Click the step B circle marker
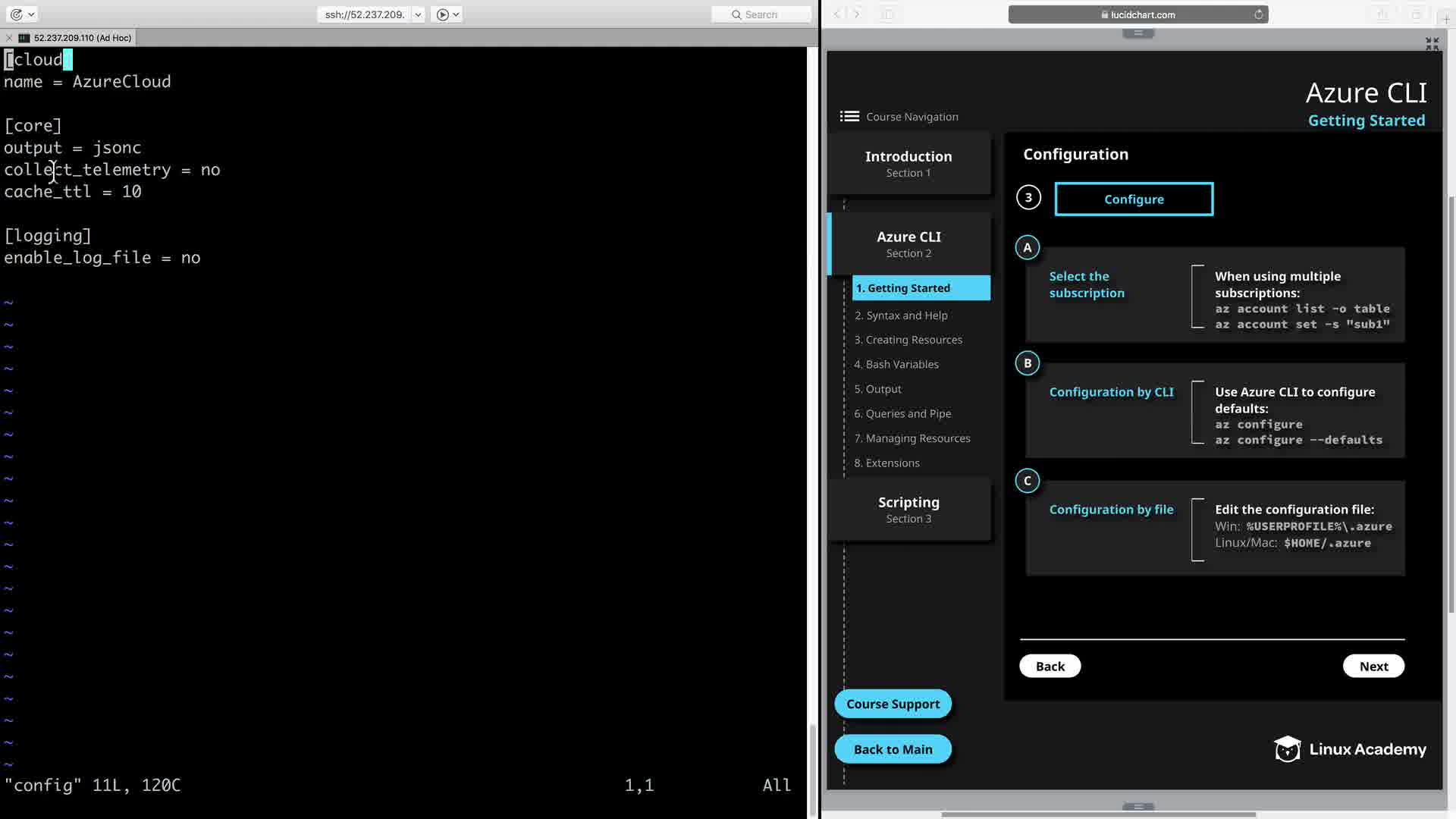The image size is (1456, 819). [x=1028, y=363]
